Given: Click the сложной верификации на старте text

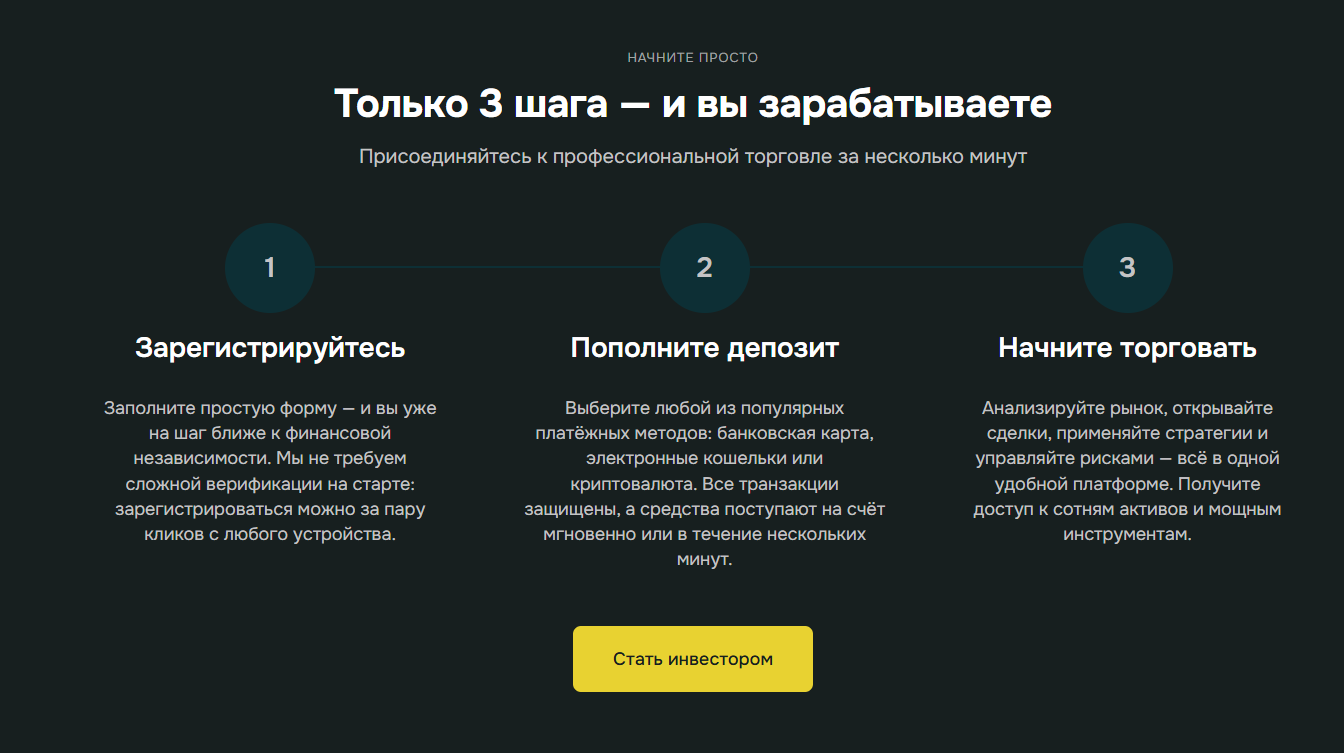Looking at the screenshot, I should [270, 484].
